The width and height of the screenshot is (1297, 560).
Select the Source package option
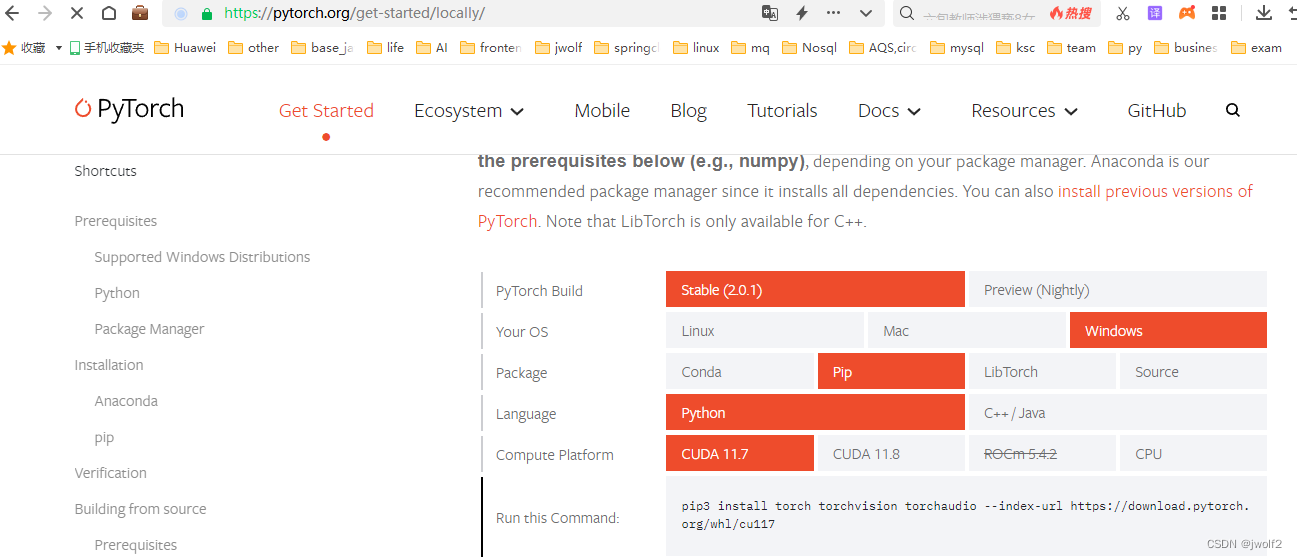point(1193,372)
